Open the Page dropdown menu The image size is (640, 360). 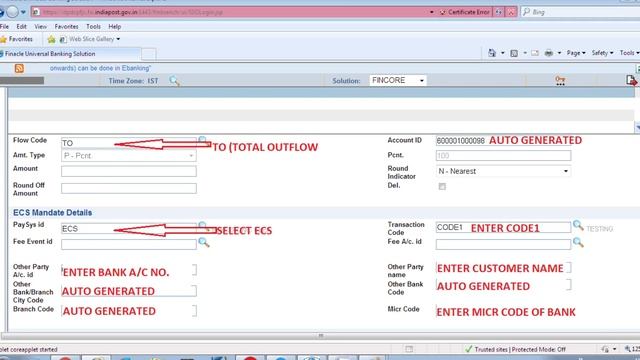tap(576, 53)
